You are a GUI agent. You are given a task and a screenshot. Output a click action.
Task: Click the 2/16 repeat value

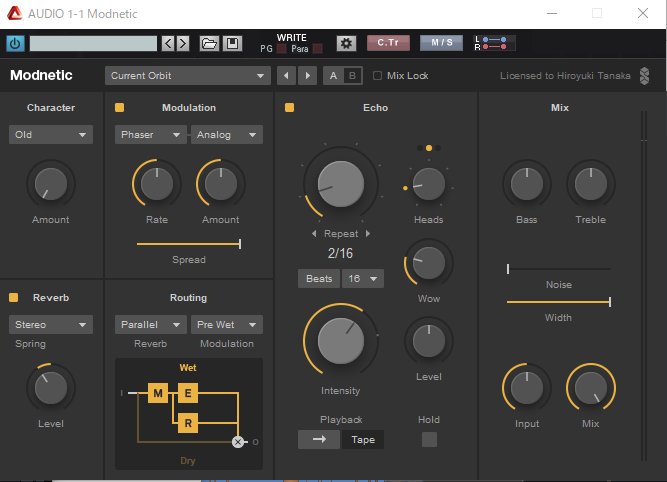[x=340, y=254]
